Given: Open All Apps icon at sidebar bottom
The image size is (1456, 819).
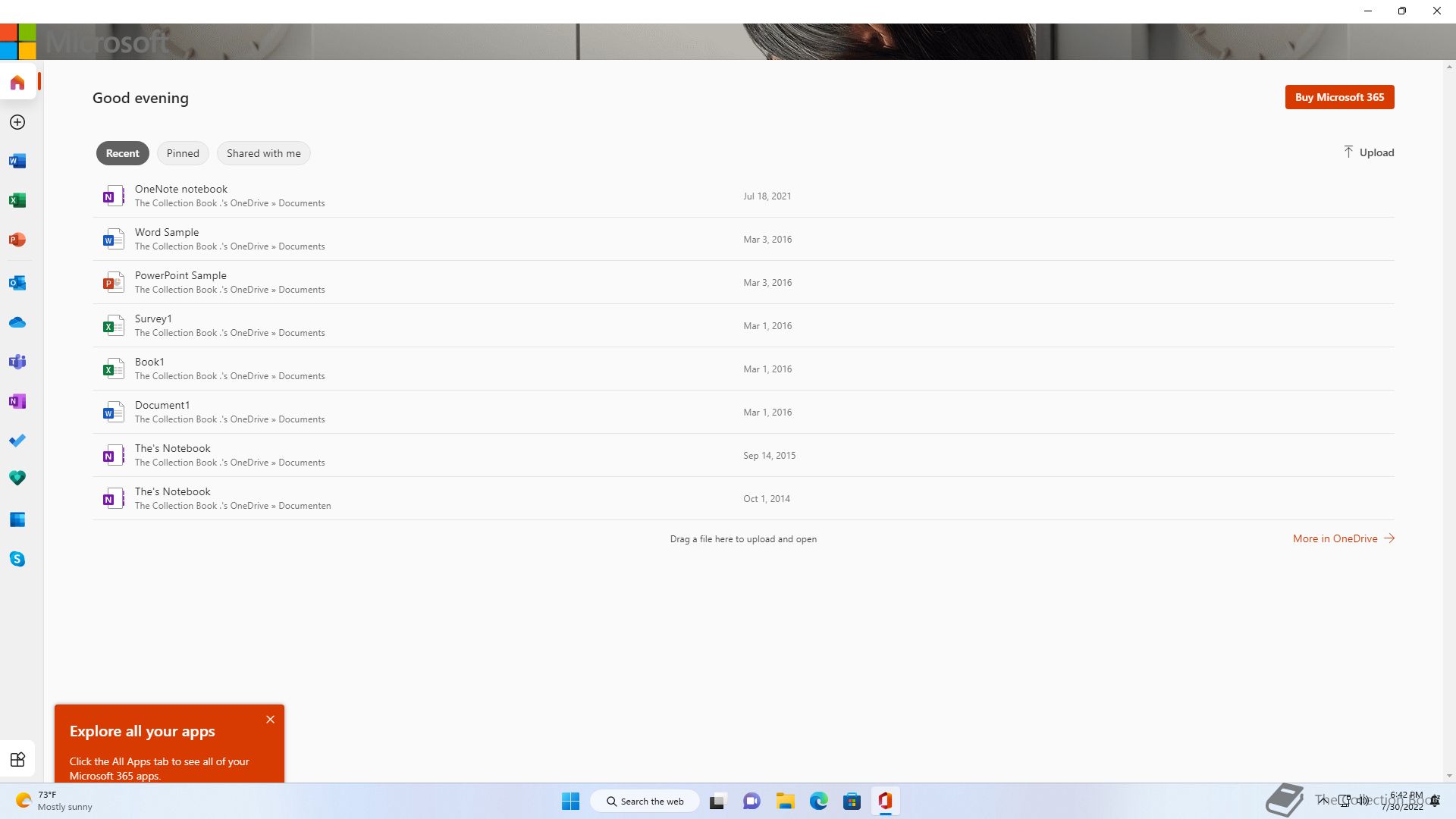Looking at the screenshot, I should pos(17,759).
